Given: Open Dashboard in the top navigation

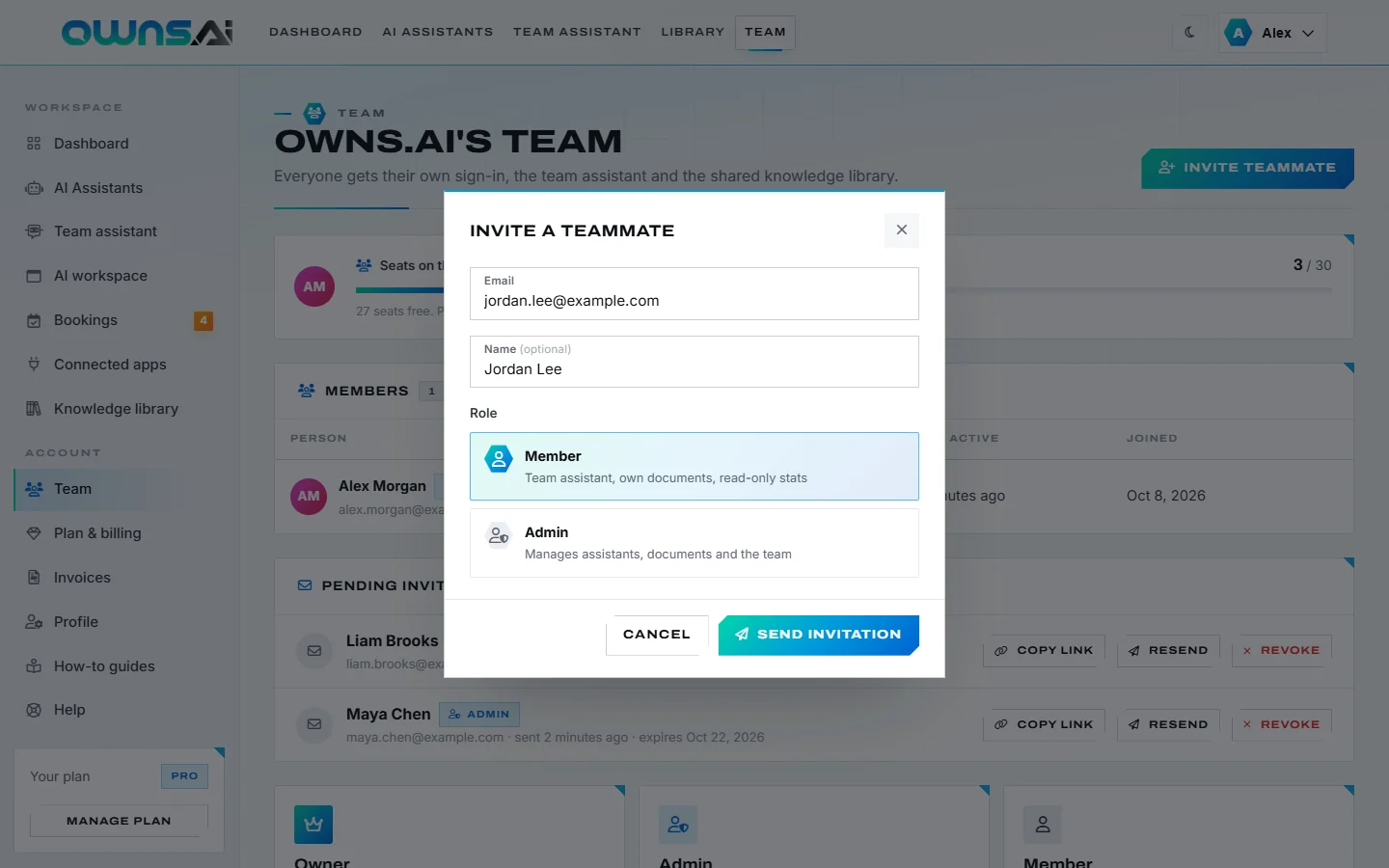Looking at the screenshot, I should (x=315, y=32).
